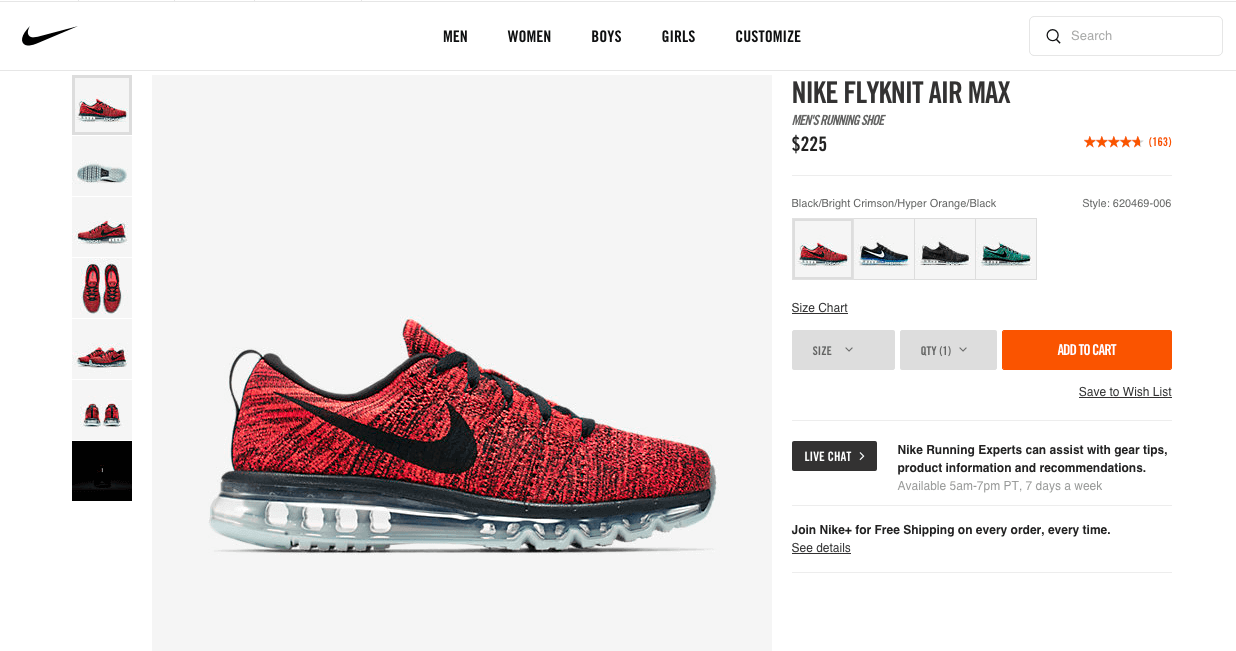This screenshot has width=1236, height=651.
Task: Open the Size Chart link
Action: 819,308
